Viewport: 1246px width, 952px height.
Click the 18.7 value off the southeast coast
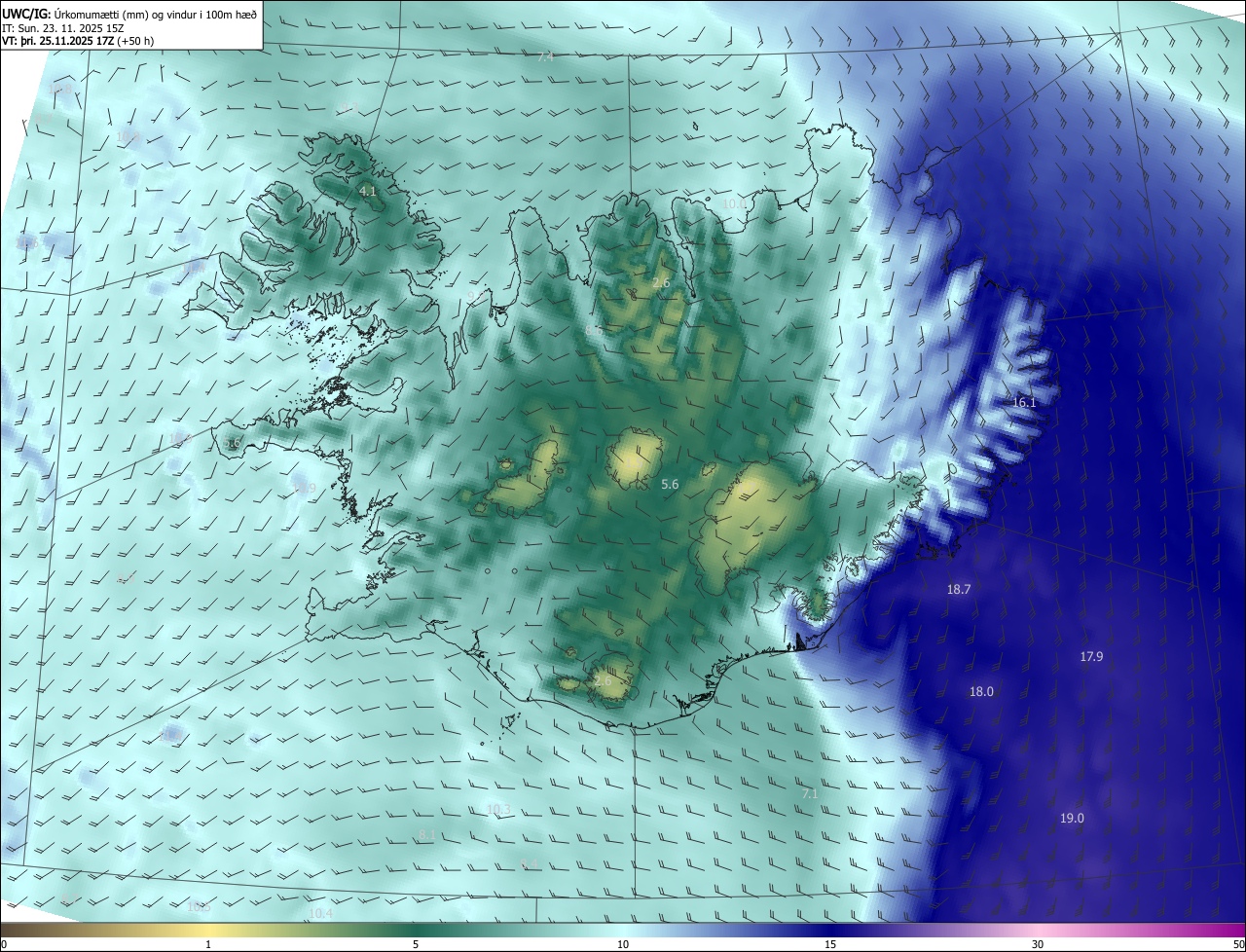click(x=959, y=590)
